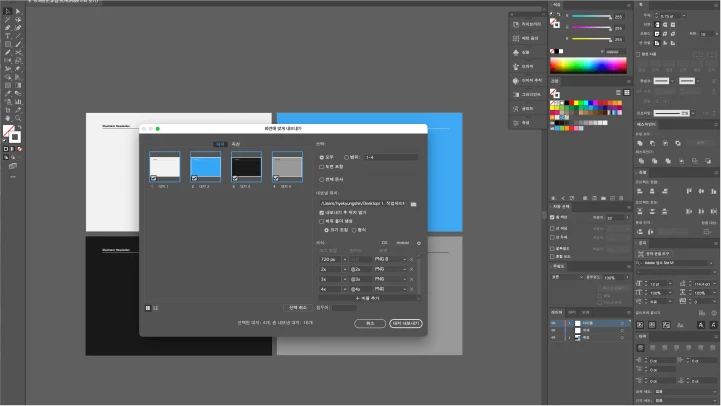The height and width of the screenshot is (406, 721).
Task: Adjust the yellow slider in the Color panel
Action: point(591,39)
